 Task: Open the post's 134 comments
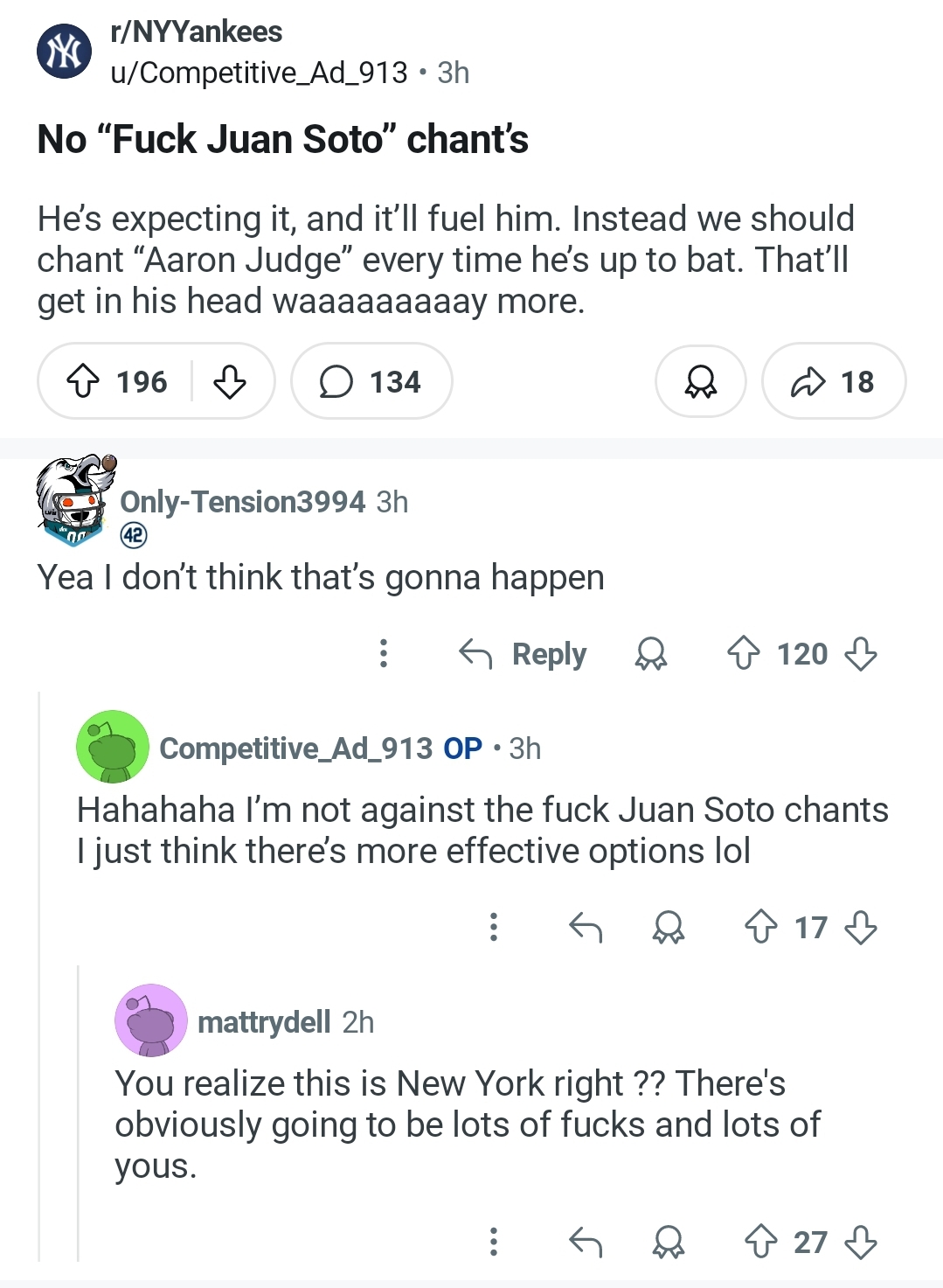pos(371,381)
